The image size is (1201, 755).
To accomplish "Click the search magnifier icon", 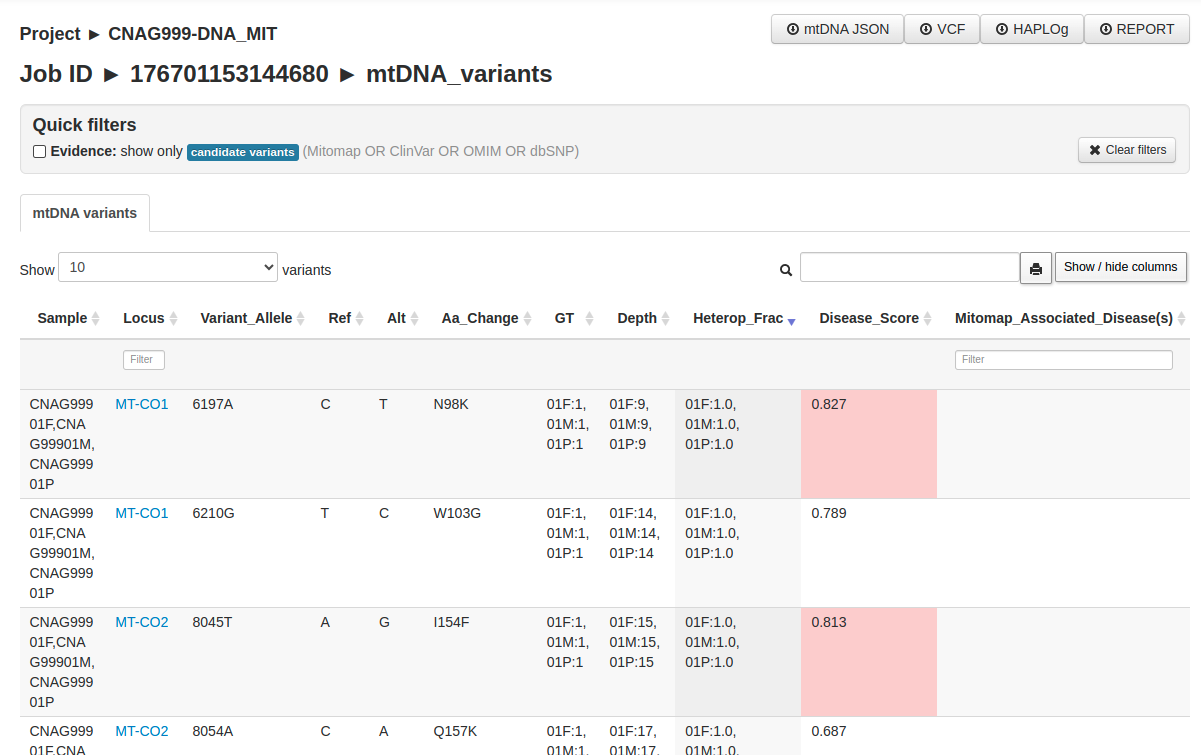I will coord(786,270).
